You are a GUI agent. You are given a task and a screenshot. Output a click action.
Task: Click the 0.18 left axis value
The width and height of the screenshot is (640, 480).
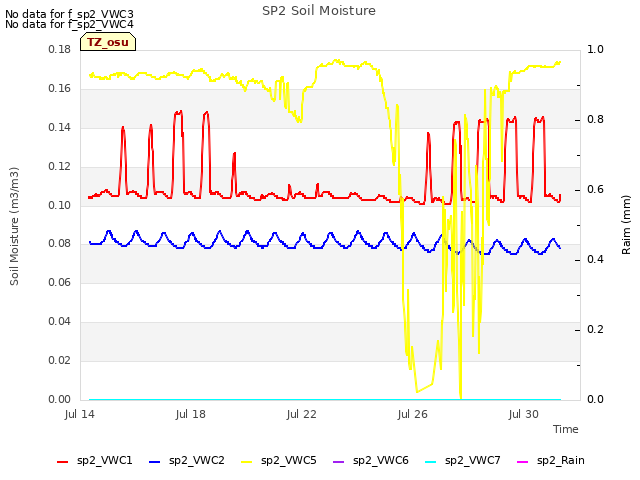pos(60,49)
